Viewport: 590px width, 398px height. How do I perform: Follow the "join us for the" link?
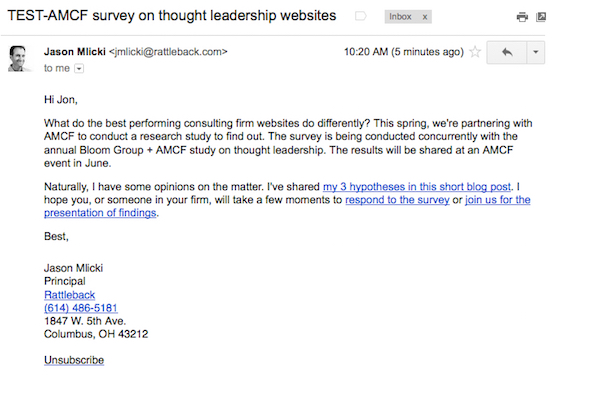tap(498, 200)
